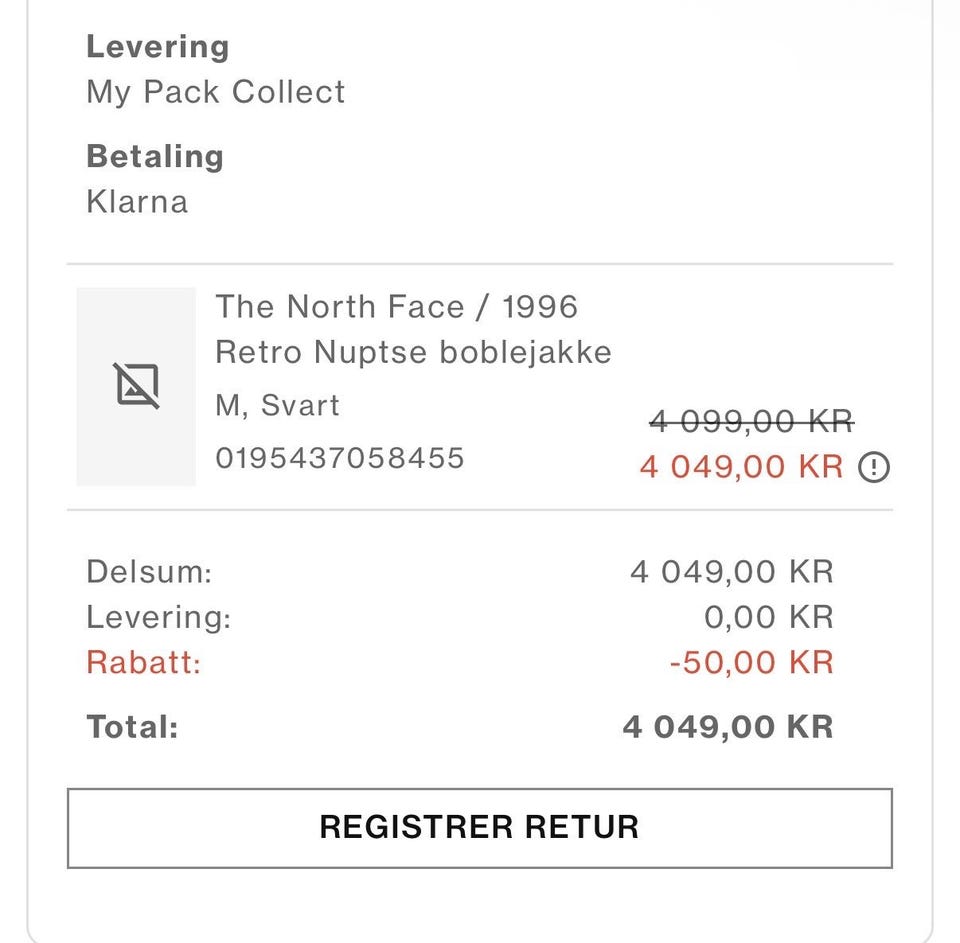Click the discount amount -50,00 KR
Viewport: 960px width, 943px height.
(x=751, y=662)
